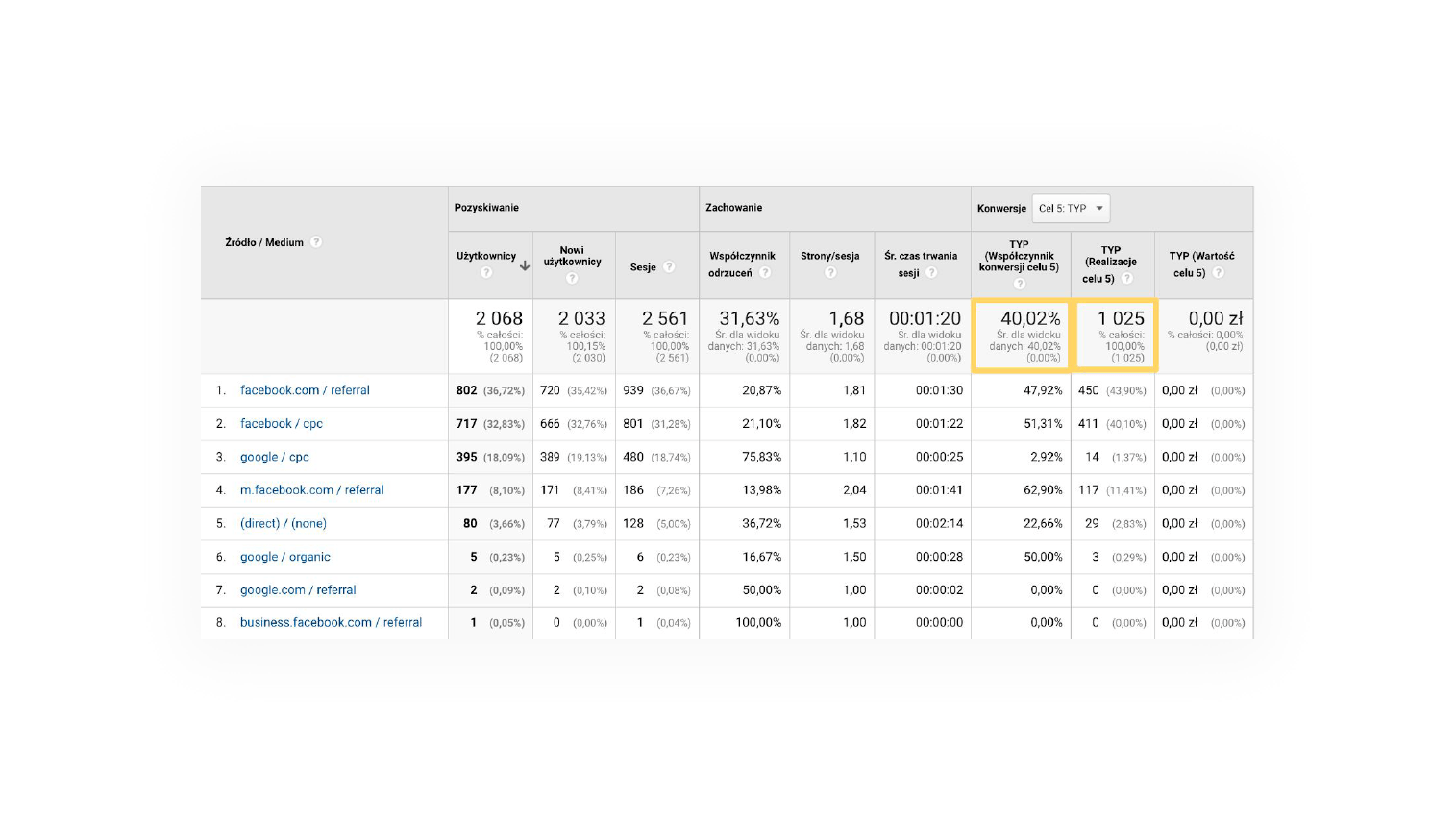The width and height of the screenshot is (1456, 825).
Task: Click help icon under Nowi użytkownicy header
Action: pos(572,279)
